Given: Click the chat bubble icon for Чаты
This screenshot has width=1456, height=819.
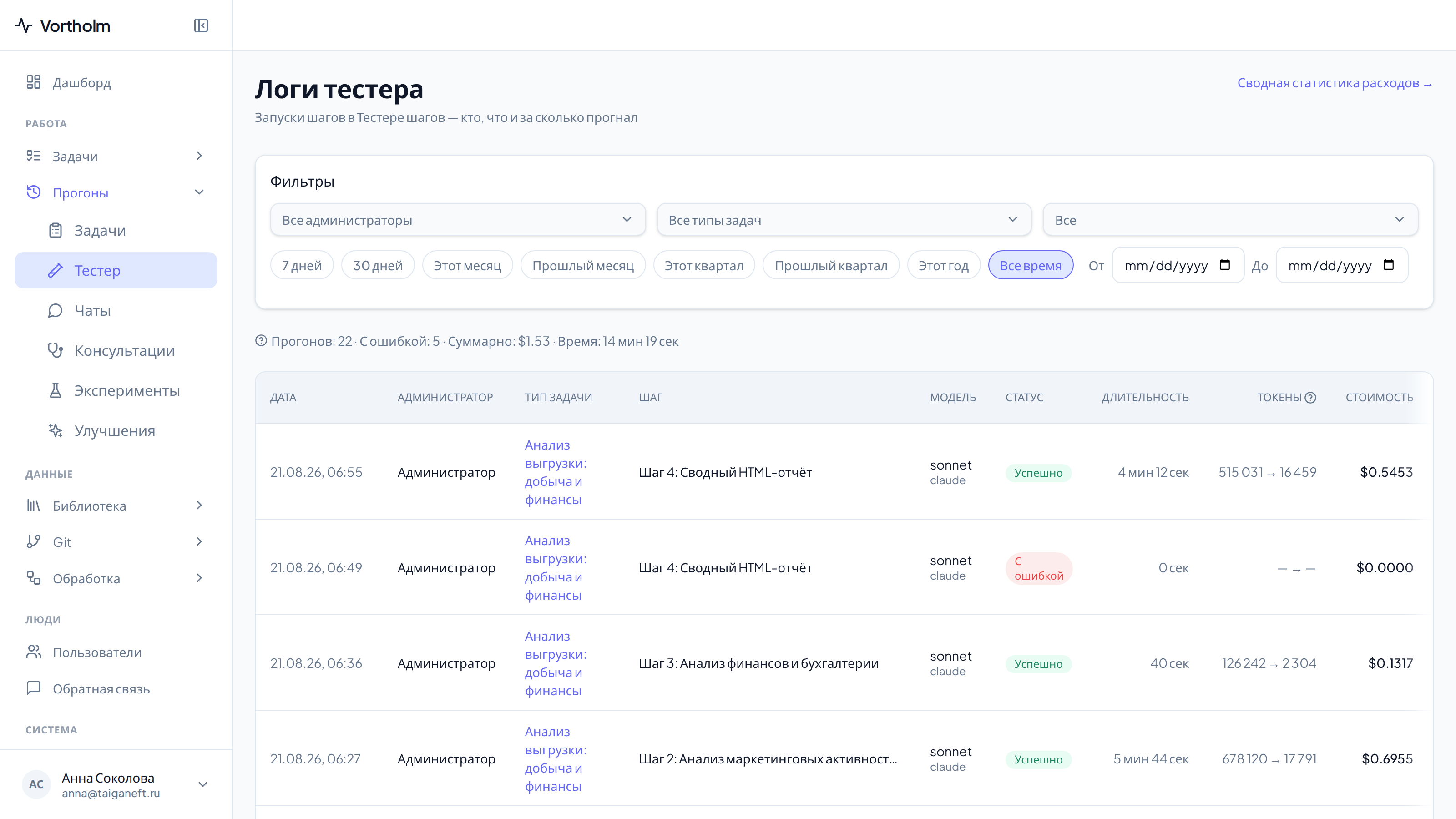Looking at the screenshot, I should pyautogui.click(x=56, y=310).
